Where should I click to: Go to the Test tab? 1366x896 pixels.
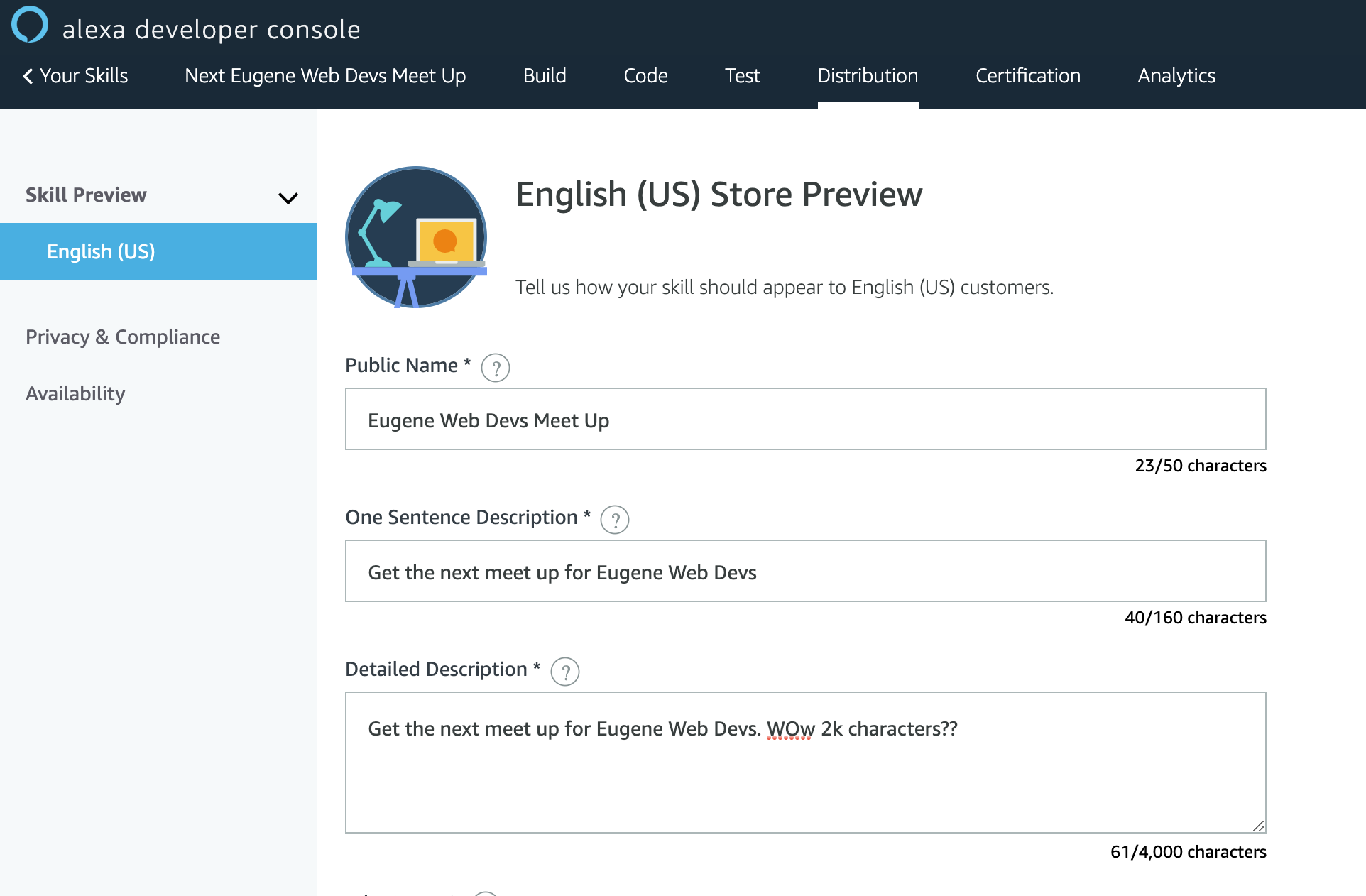point(742,76)
